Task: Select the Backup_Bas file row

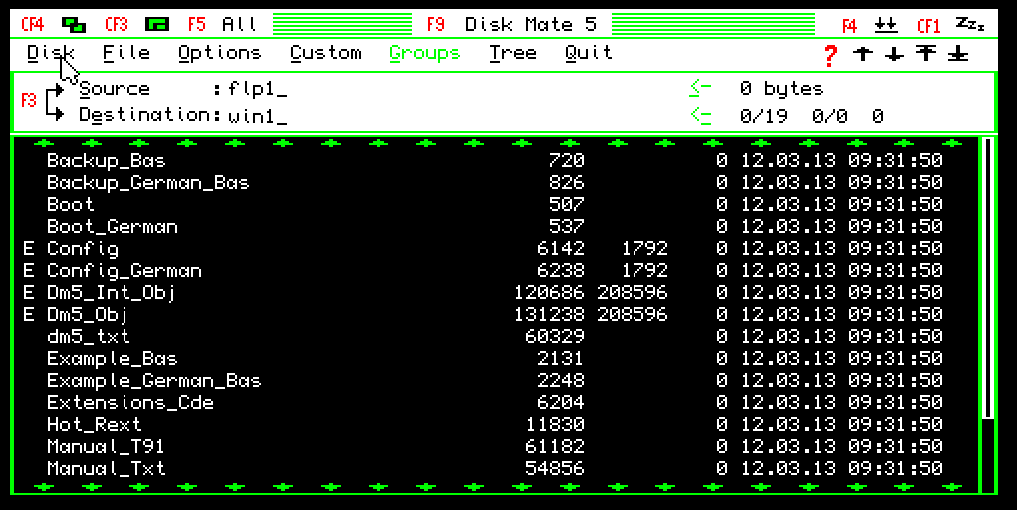Action: tap(495, 160)
